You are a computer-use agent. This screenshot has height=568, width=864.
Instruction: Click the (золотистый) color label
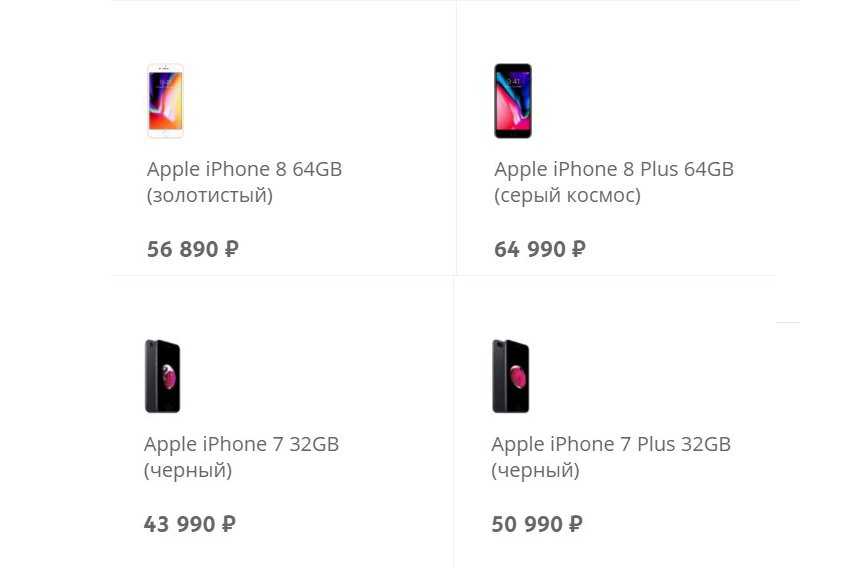[209, 195]
